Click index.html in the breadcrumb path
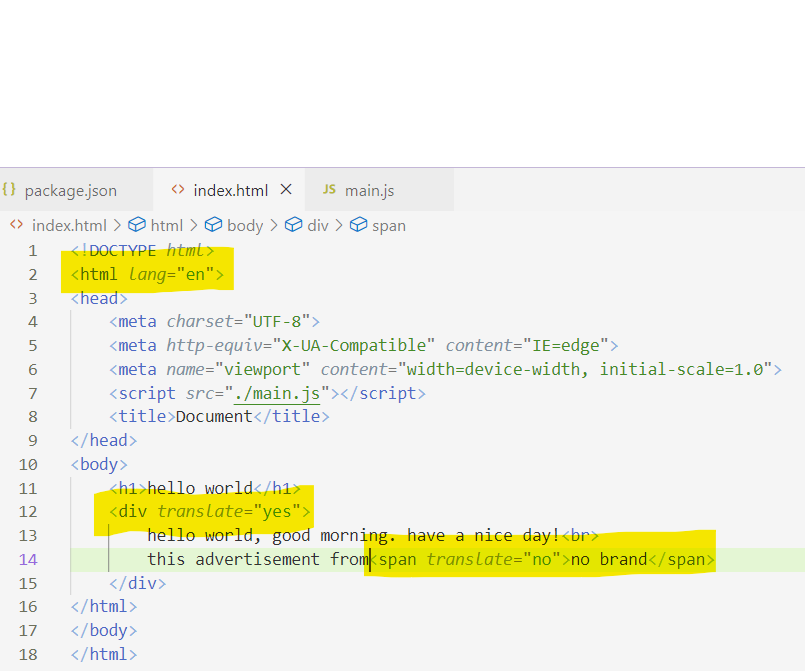 [69, 225]
